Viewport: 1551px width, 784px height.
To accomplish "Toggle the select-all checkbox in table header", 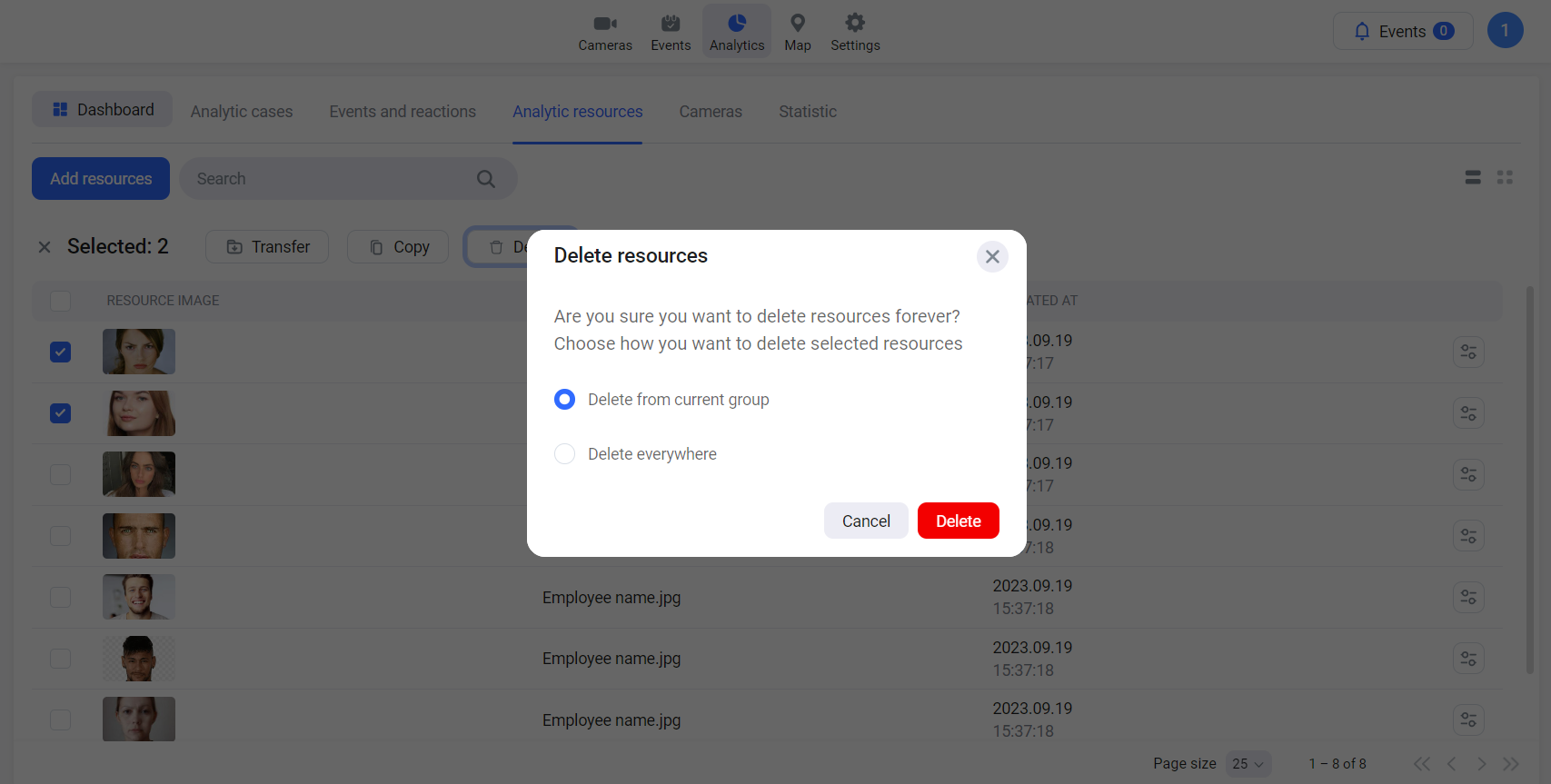I will pos(61,301).
